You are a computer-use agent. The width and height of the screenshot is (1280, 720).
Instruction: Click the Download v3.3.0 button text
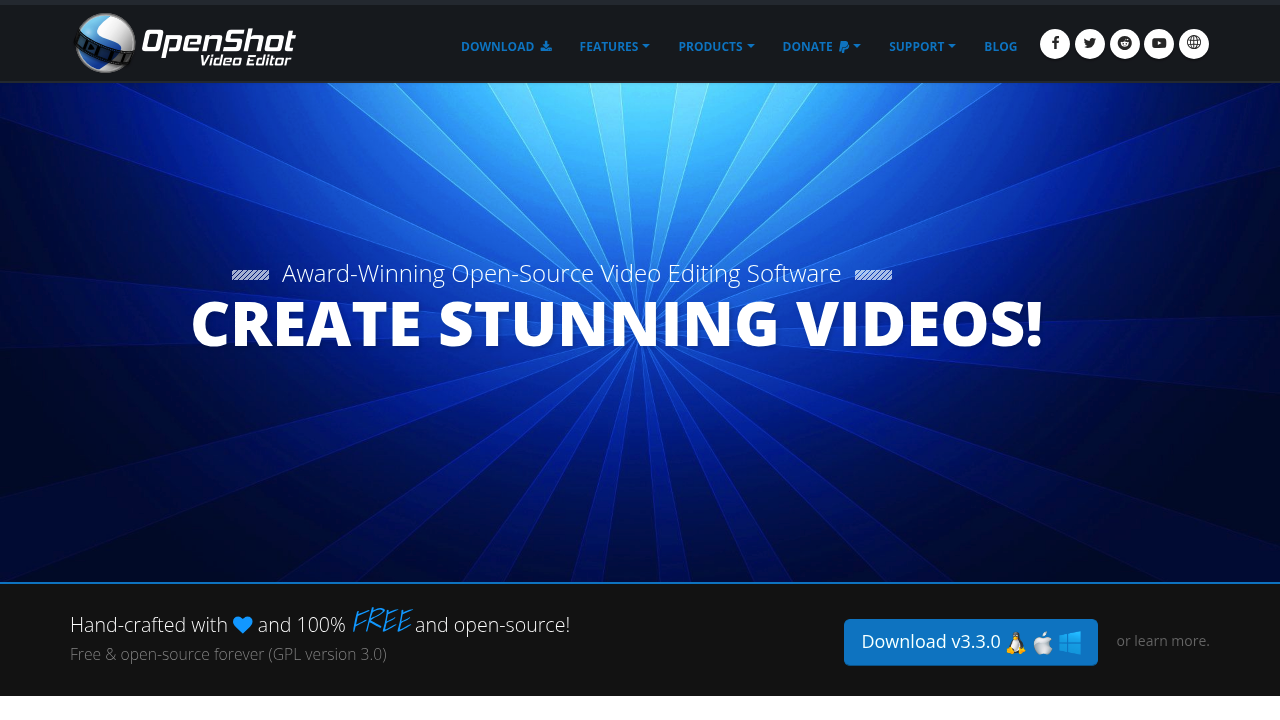tap(931, 642)
